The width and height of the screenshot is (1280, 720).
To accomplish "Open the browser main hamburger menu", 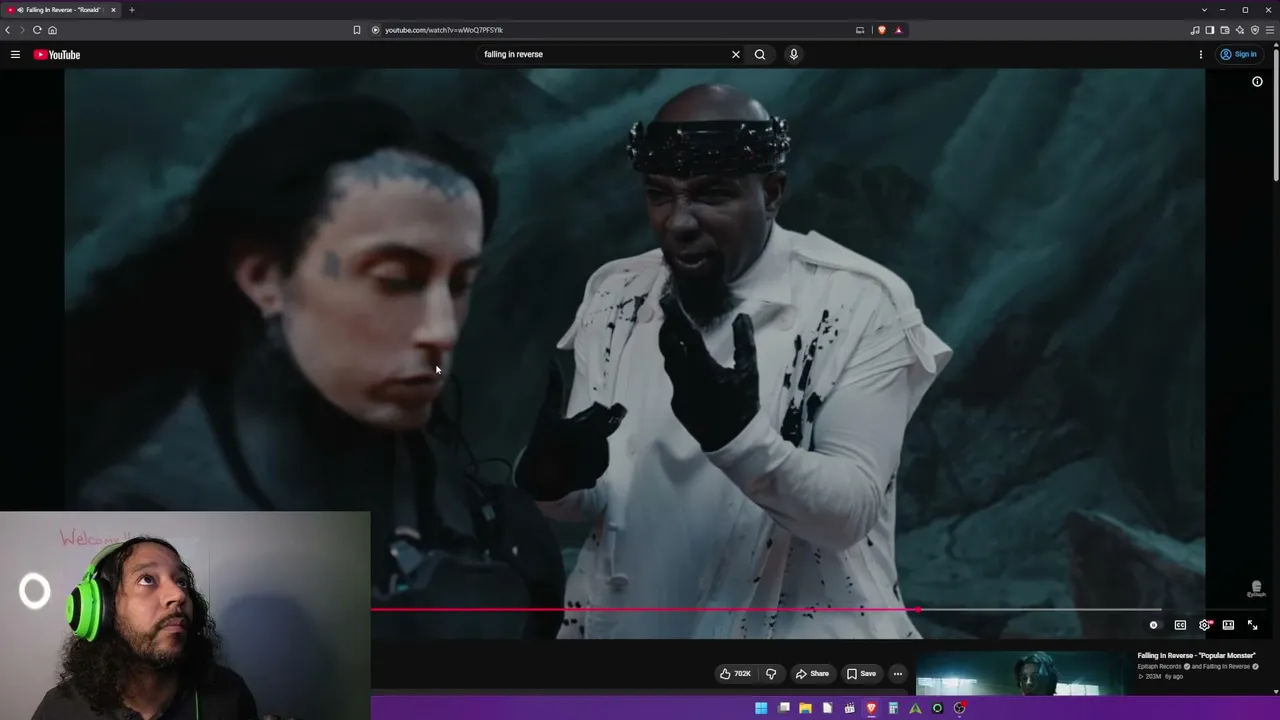I will pos(1270,30).
